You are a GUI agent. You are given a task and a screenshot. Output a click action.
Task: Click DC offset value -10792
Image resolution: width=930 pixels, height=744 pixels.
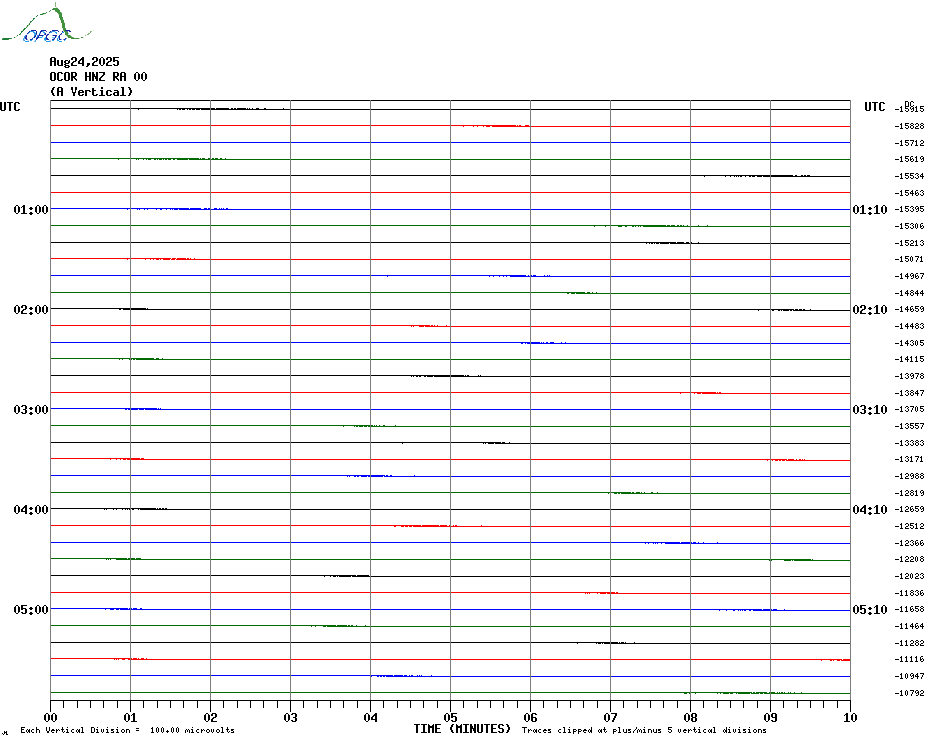tap(909, 693)
